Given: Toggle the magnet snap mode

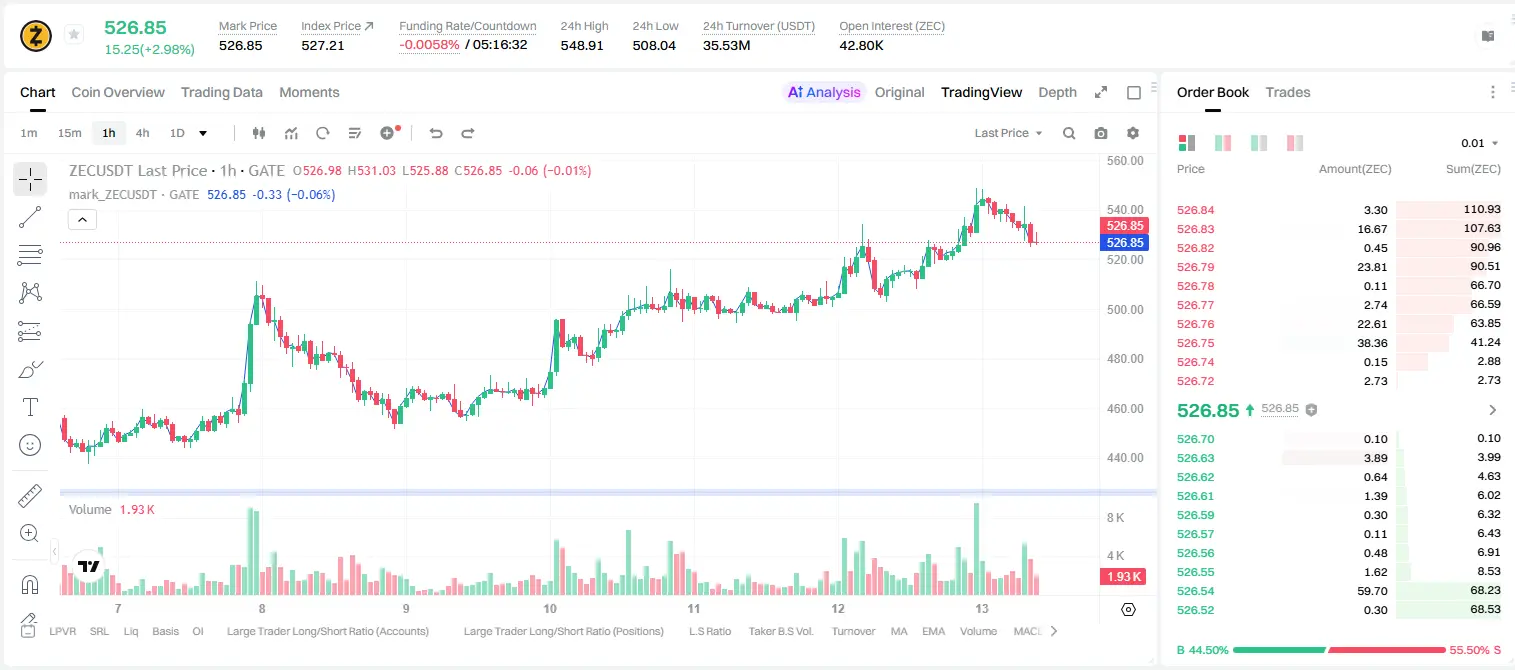Looking at the screenshot, I should (30, 583).
